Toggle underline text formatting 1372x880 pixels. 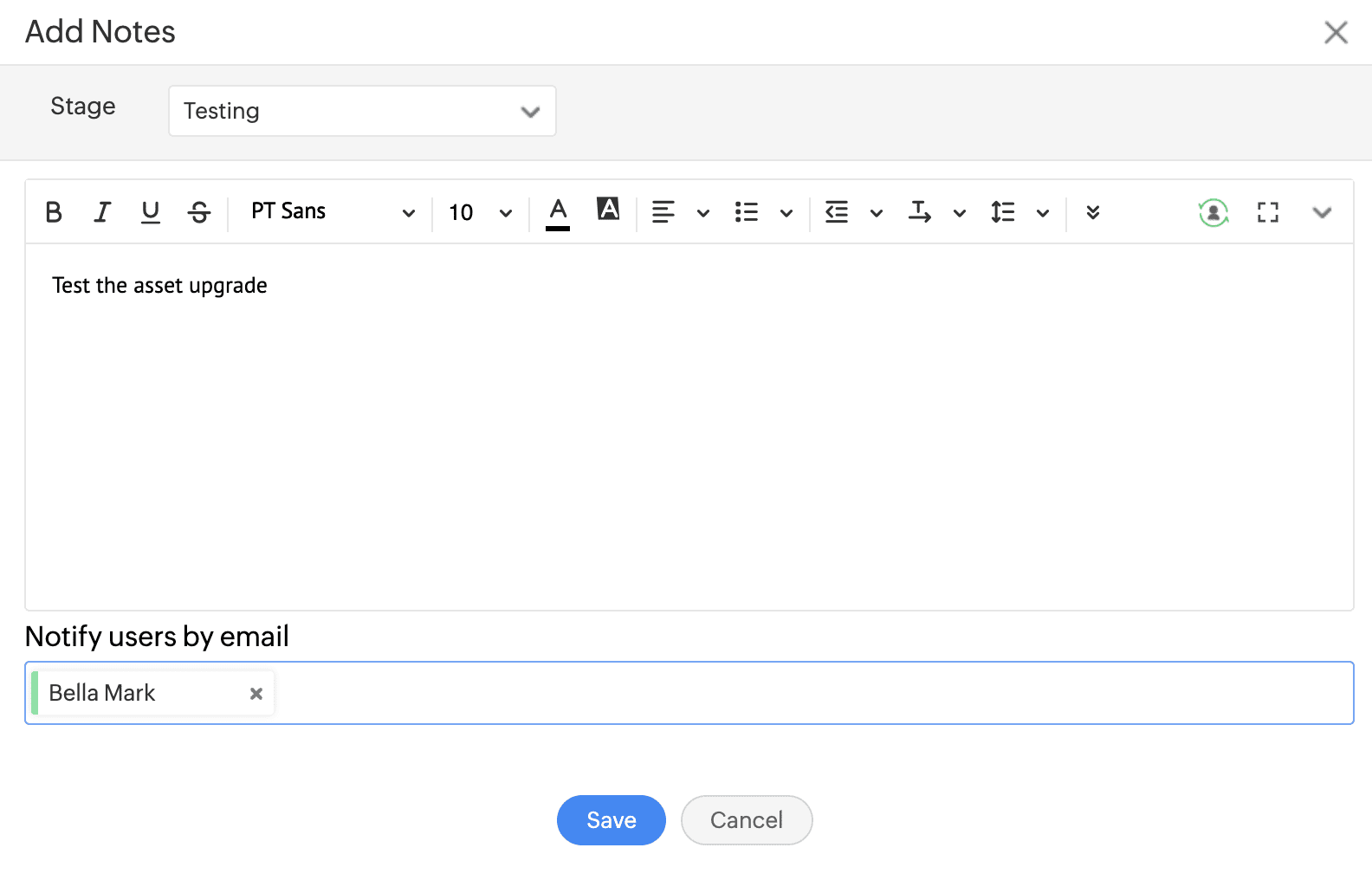coord(151,212)
